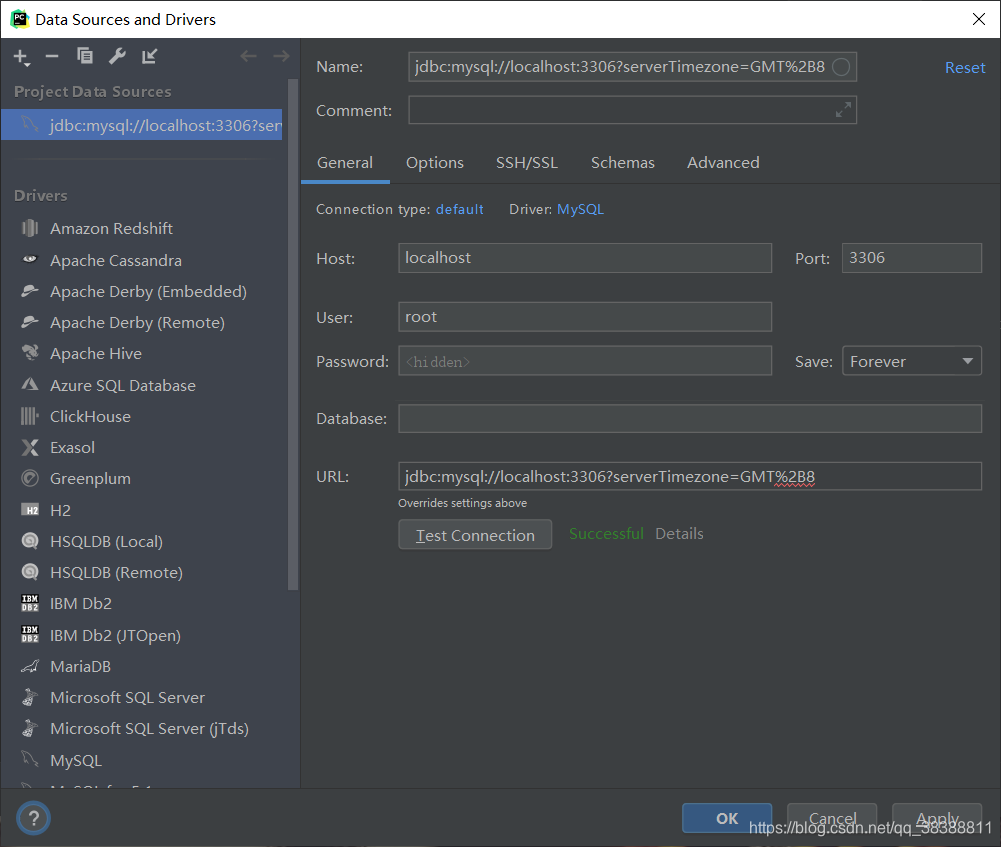
Task: Click into the URL field
Action: click(689, 476)
